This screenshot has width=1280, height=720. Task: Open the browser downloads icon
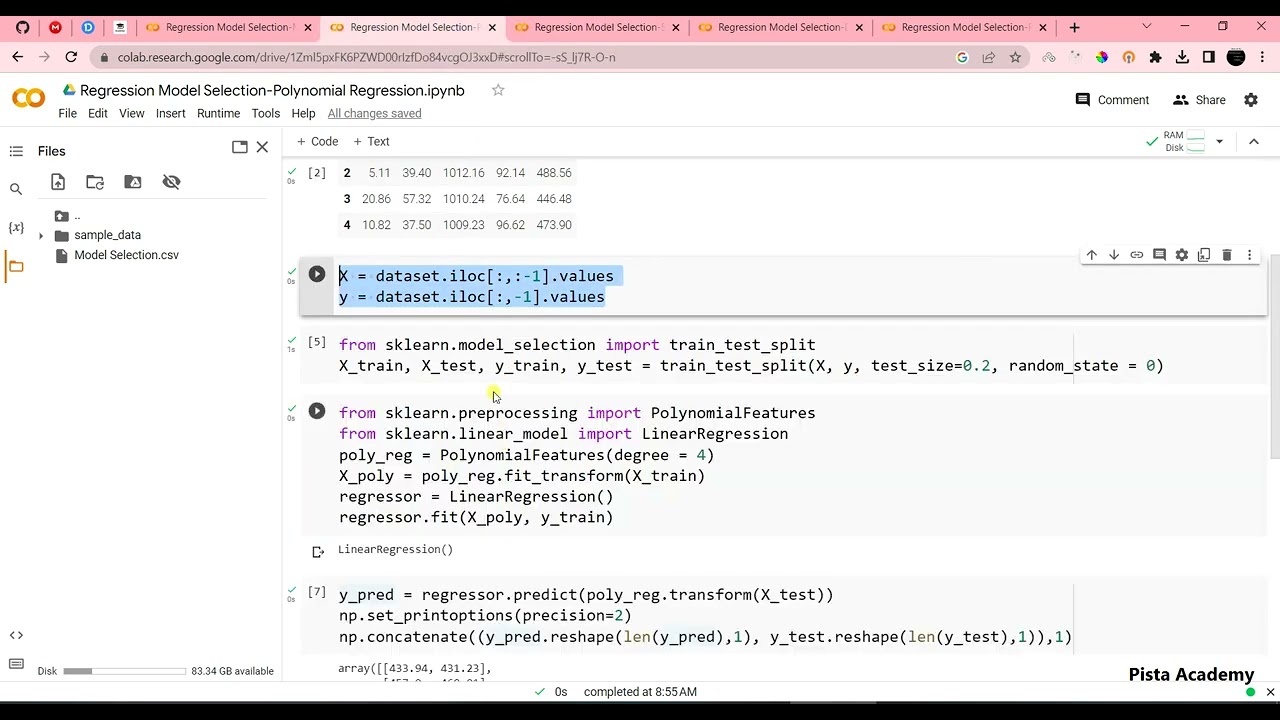click(x=1182, y=58)
